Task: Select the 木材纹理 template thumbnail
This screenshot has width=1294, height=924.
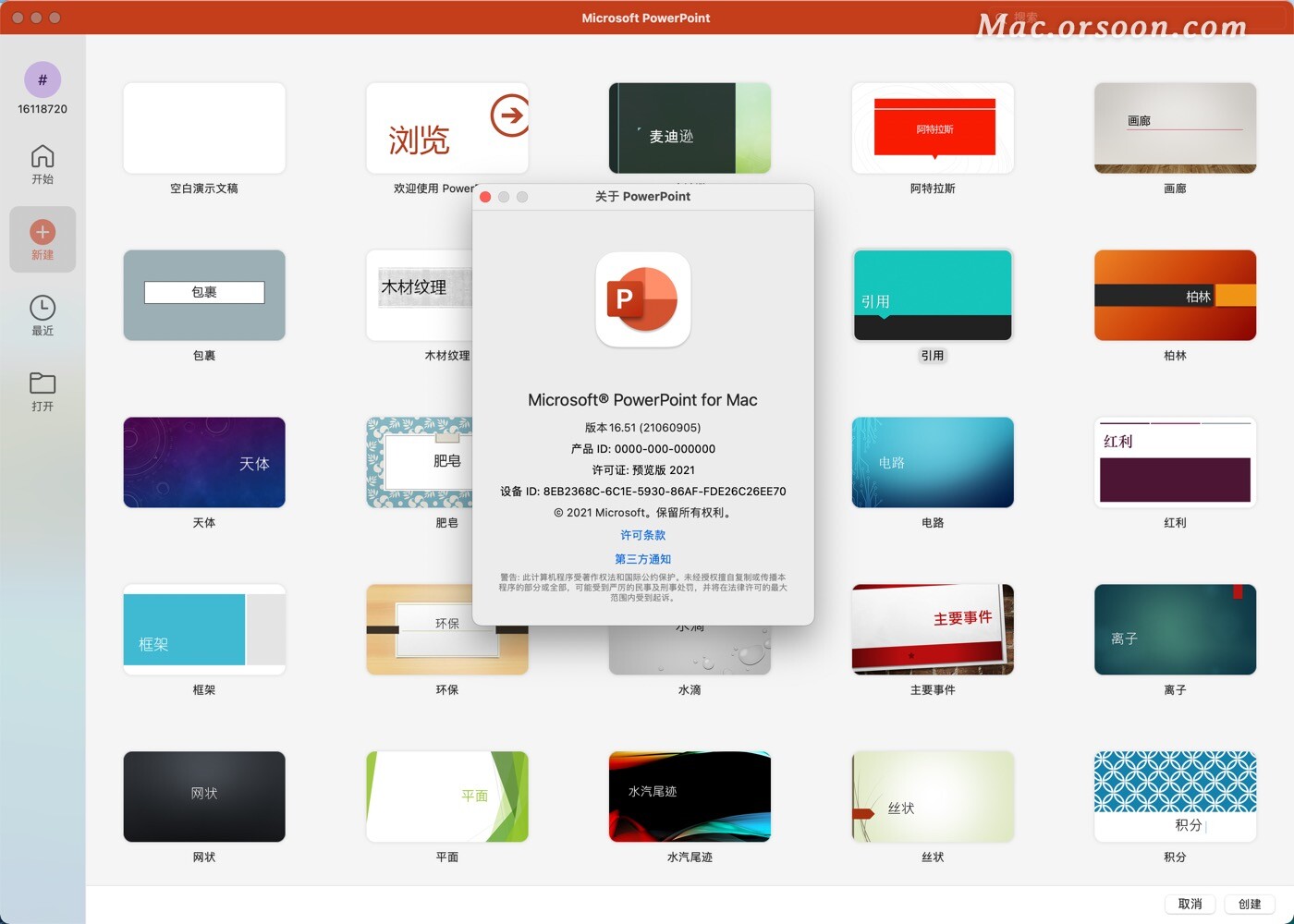Action: pyautogui.click(x=420, y=295)
